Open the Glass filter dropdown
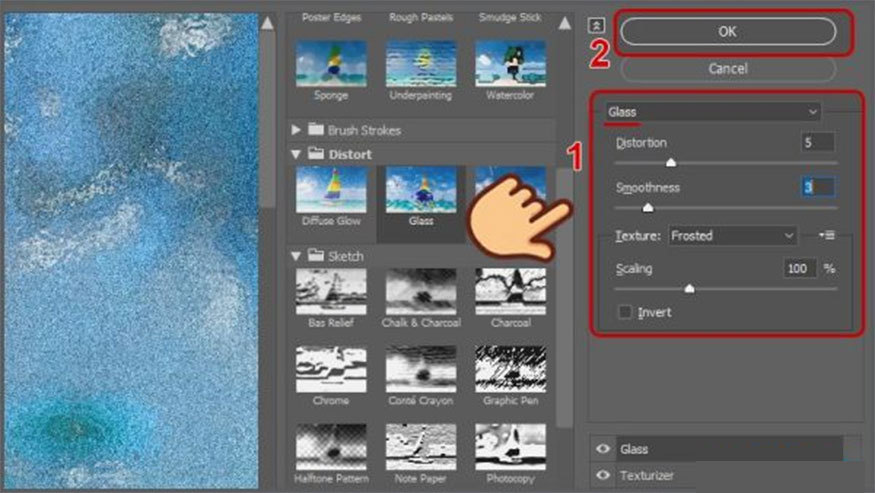875x493 pixels. pyautogui.click(x=713, y=112)
